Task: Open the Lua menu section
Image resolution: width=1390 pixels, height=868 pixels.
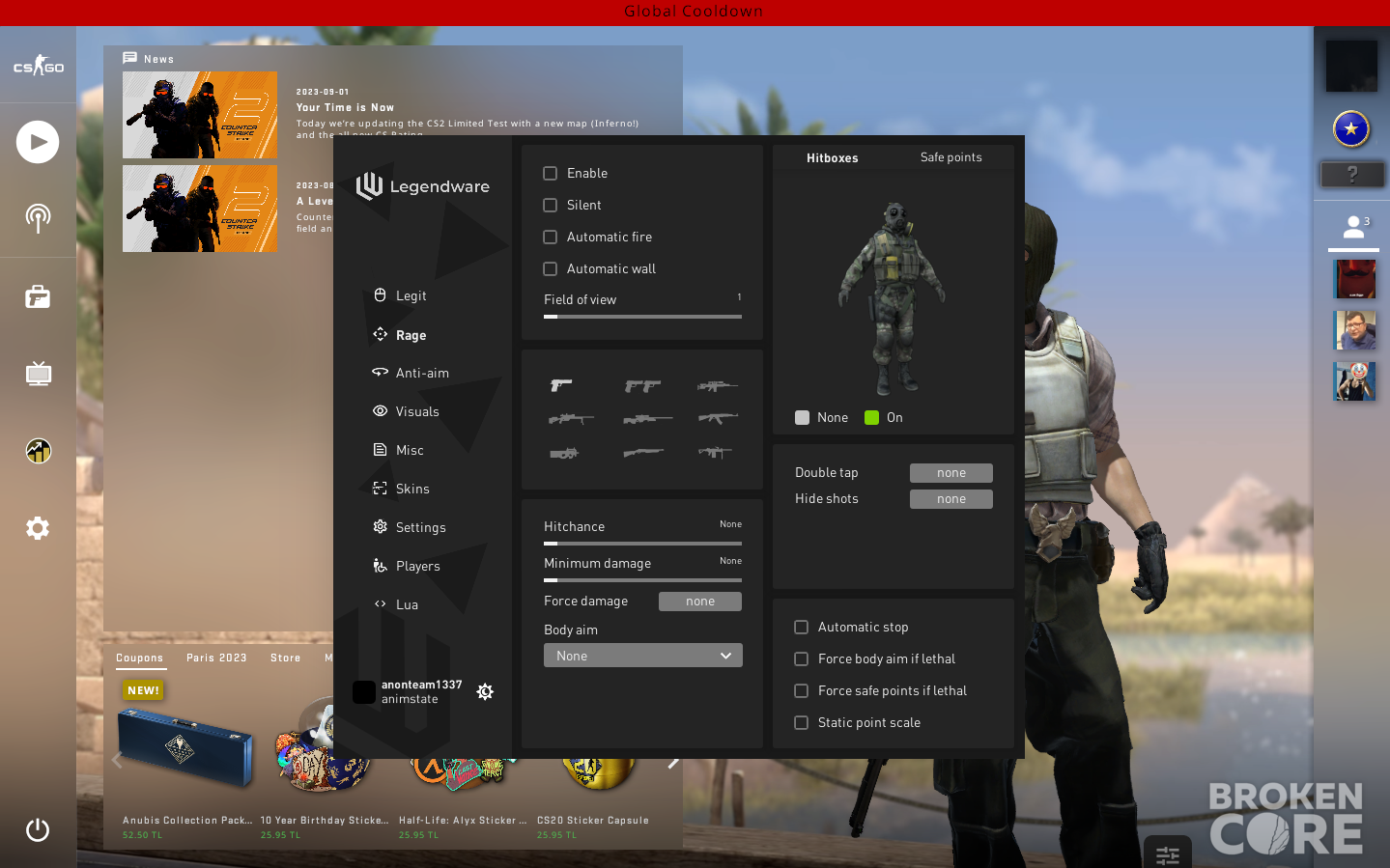Action: point(396,604)
